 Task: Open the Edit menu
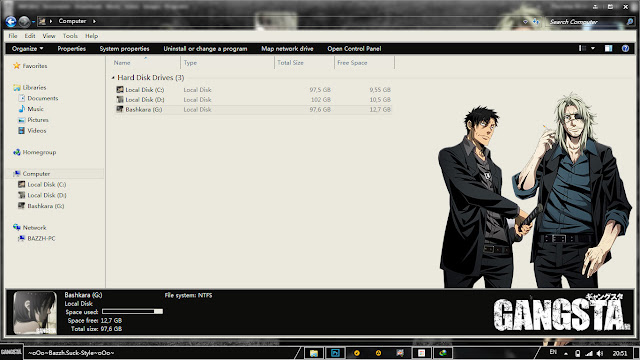30,36
